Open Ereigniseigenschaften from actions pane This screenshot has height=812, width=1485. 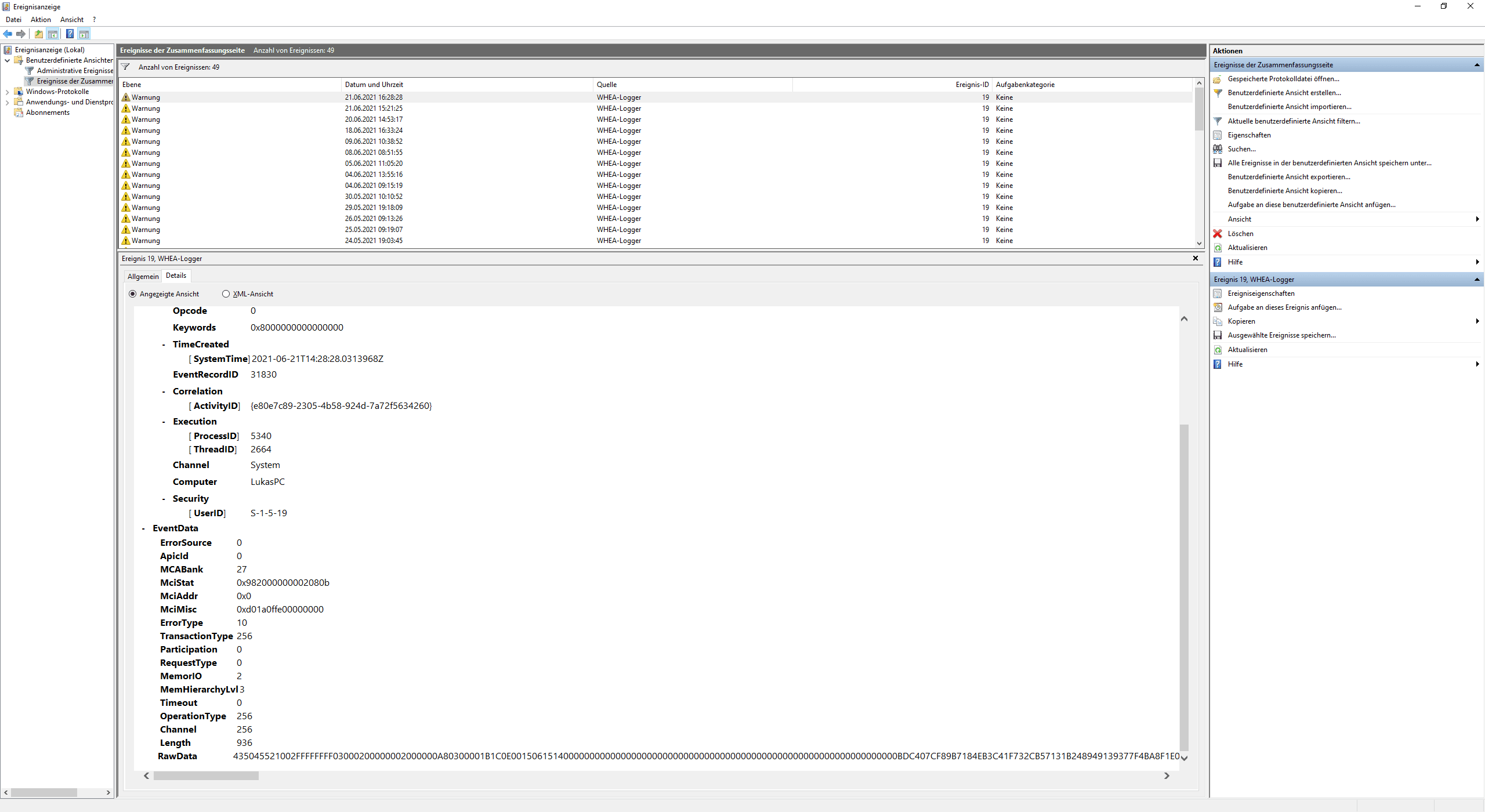coord(1261,293)
